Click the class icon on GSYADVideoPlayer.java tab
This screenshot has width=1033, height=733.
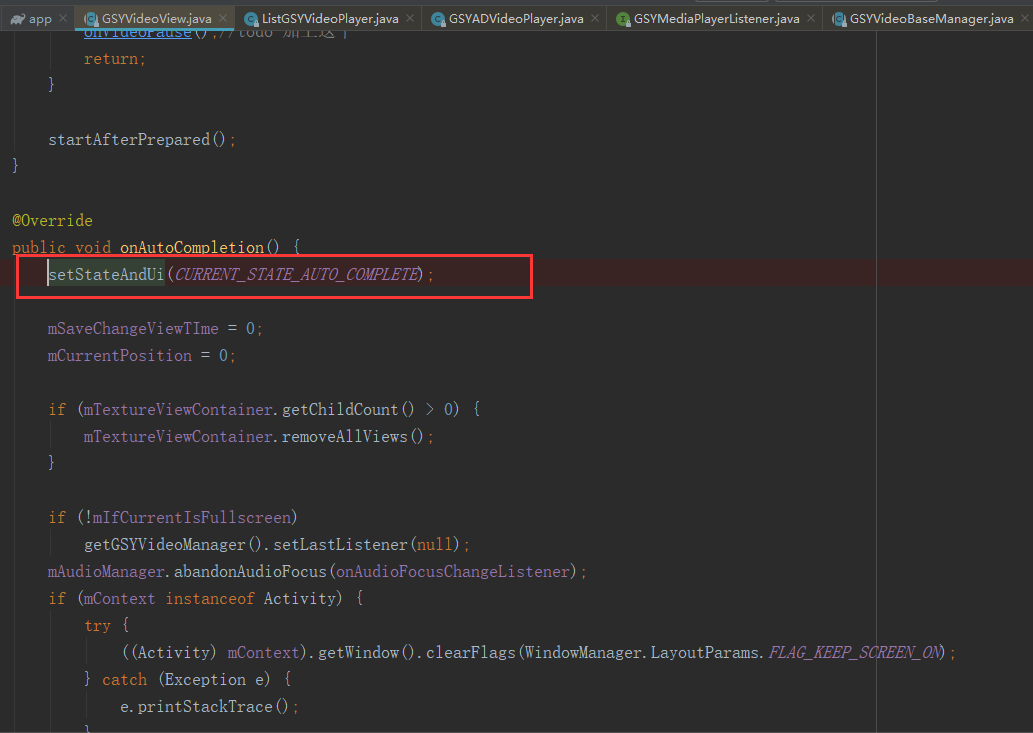click(x=437, y=17)
